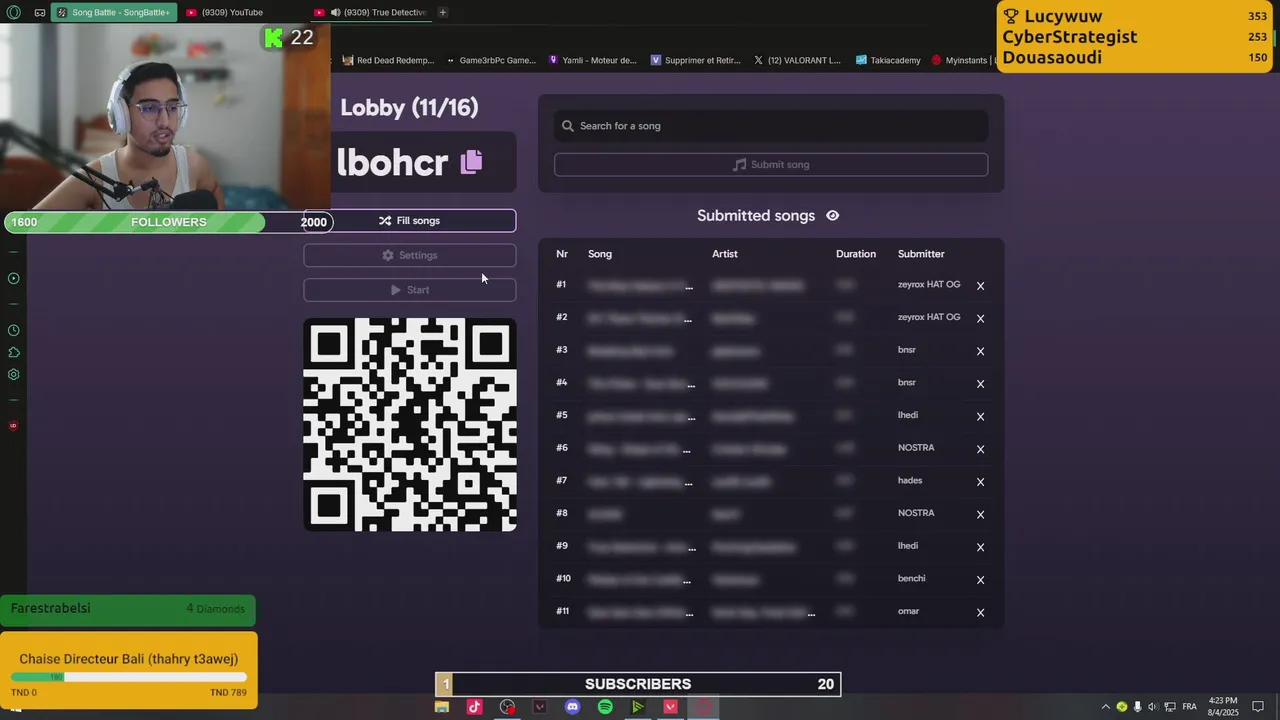
Task: Click the microphone tray icon
Action: pos(1137,707)
